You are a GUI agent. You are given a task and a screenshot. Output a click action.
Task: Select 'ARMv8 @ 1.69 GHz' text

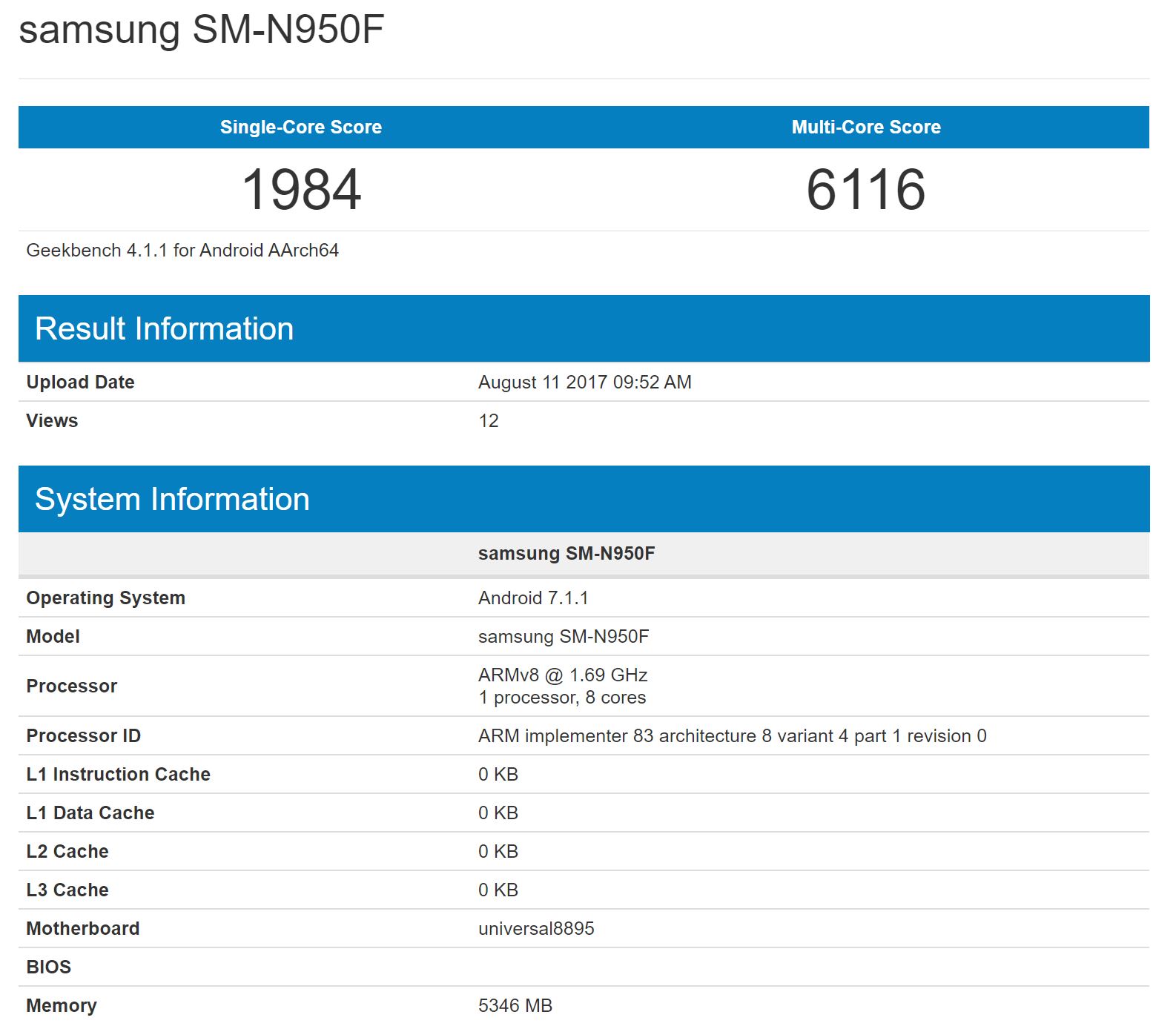pyautogui.click(x=563, y=675)
